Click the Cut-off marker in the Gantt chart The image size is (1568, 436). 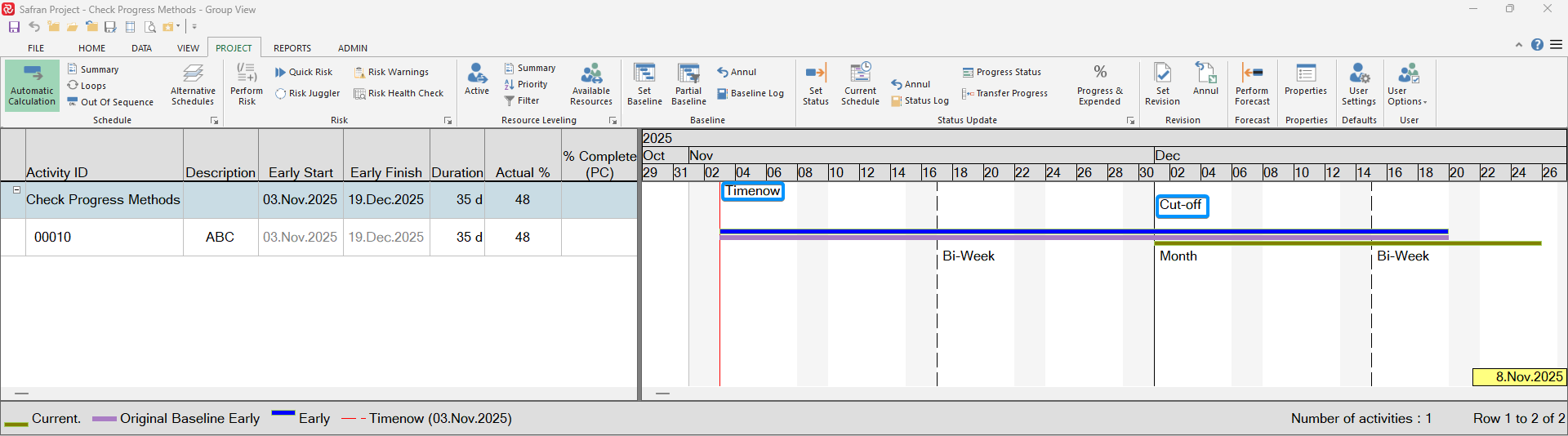click(1181, 206)
